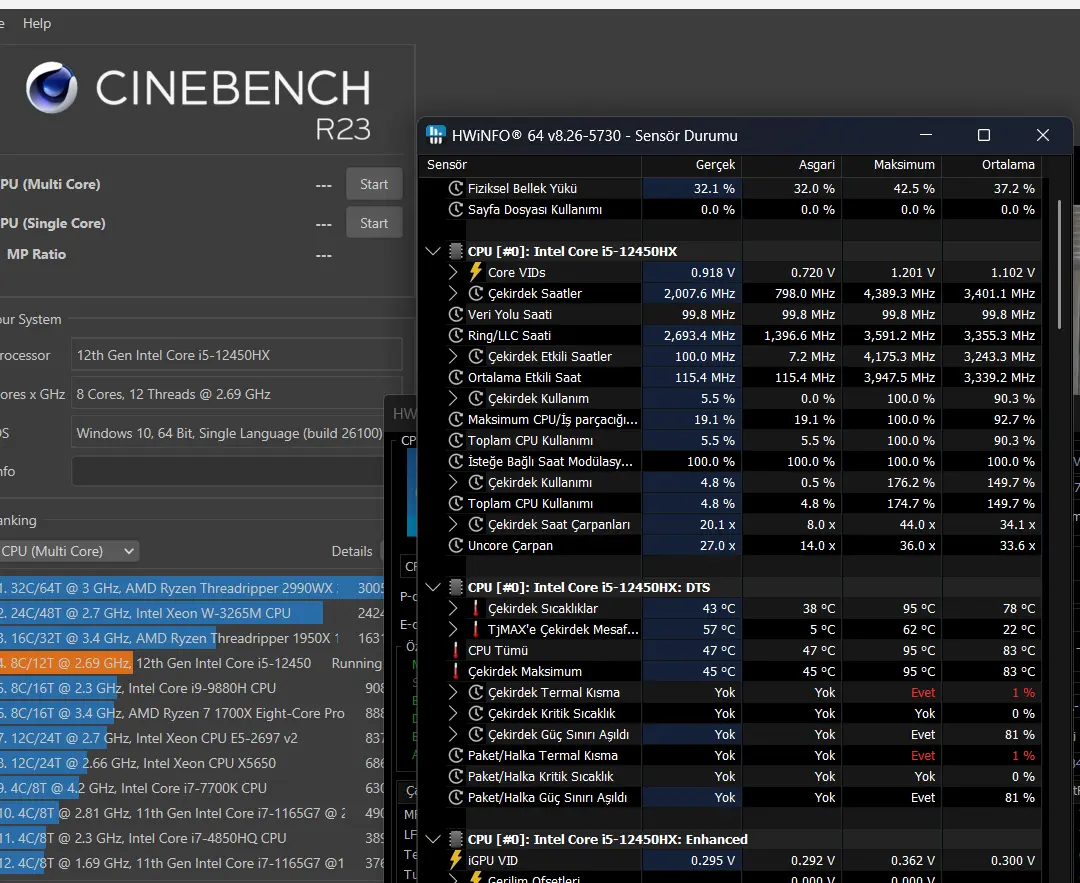Click the clock icon beside Veri Yolu Saati

click(x=455, y=314)
